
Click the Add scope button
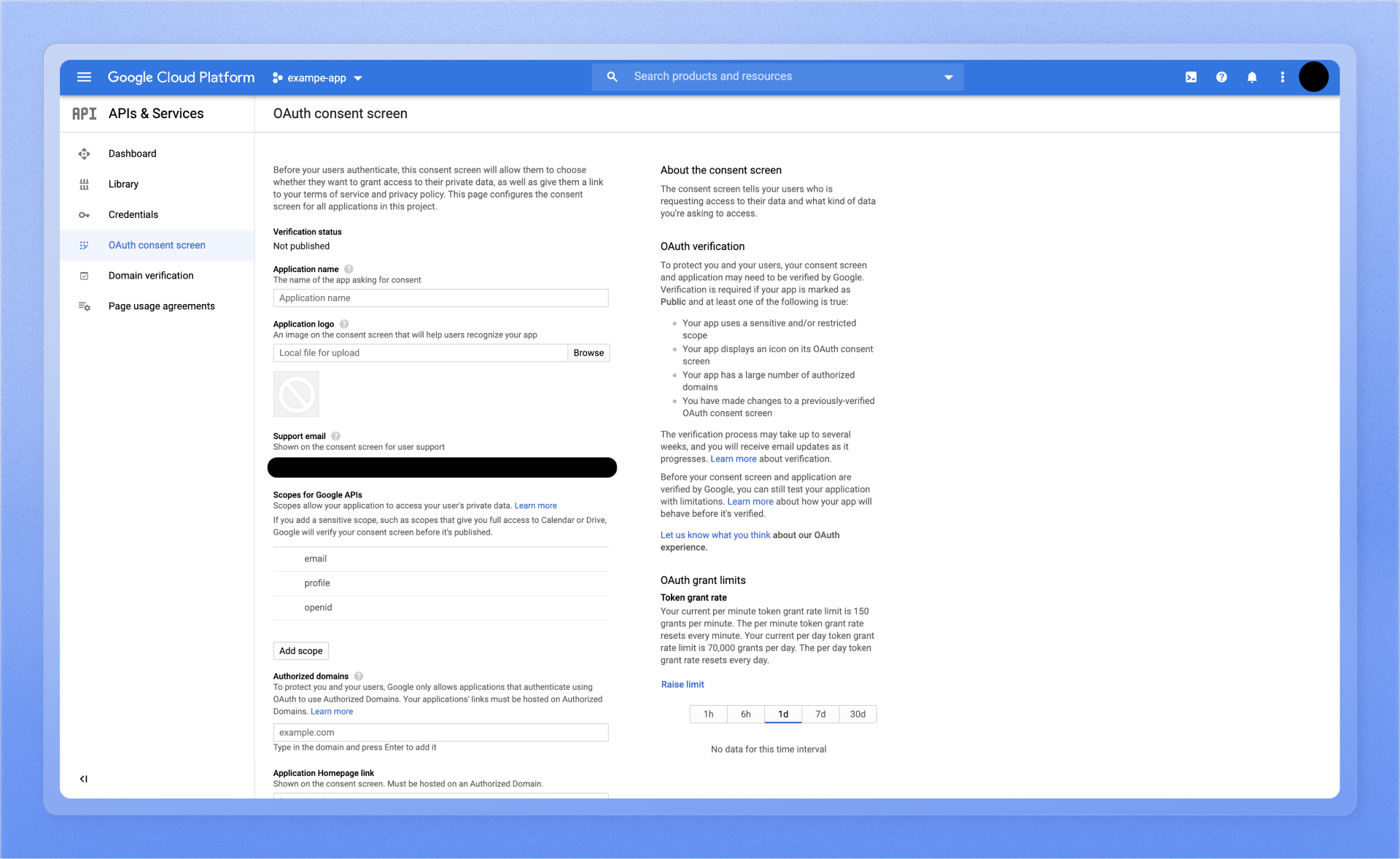[300, 650]
